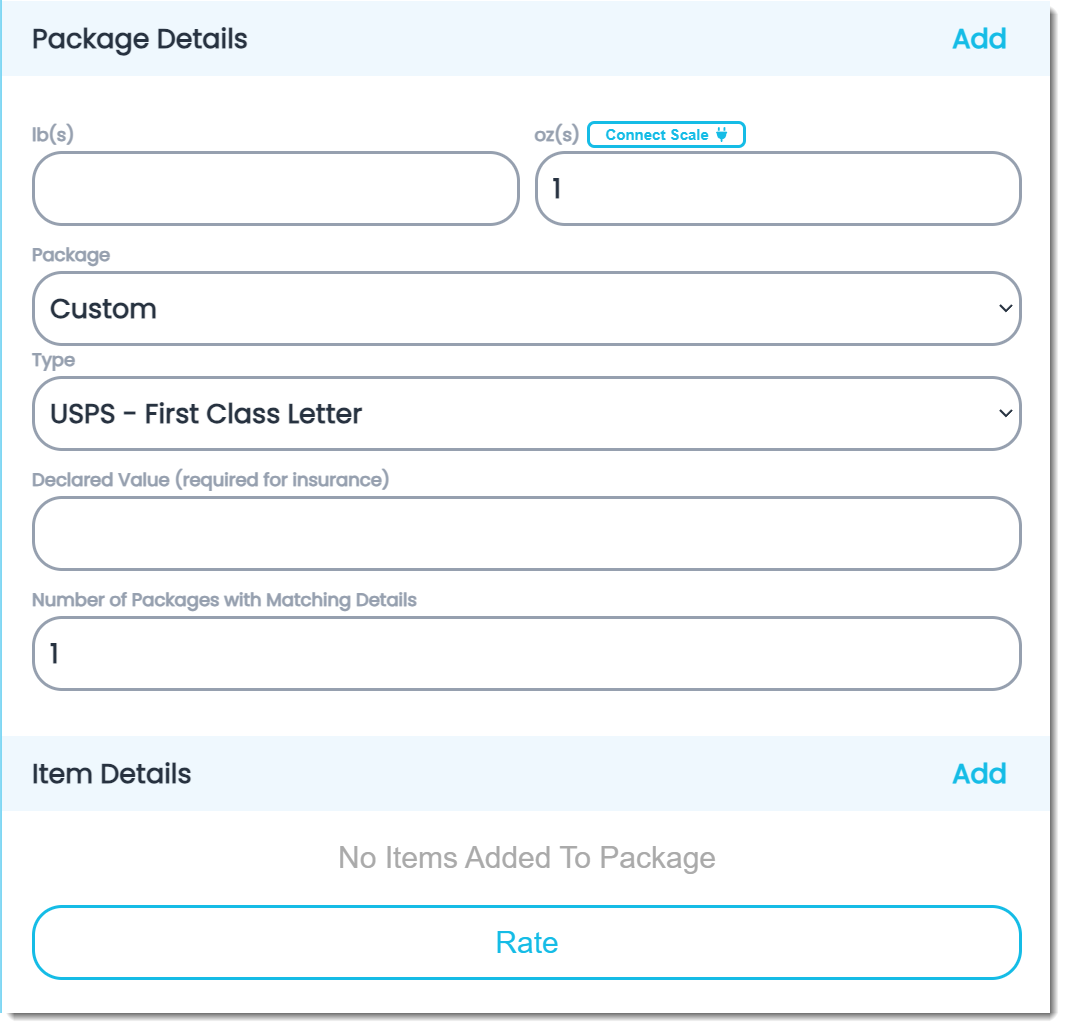Click into the Declared Value input box
1065x1028 pixels.
527,534
